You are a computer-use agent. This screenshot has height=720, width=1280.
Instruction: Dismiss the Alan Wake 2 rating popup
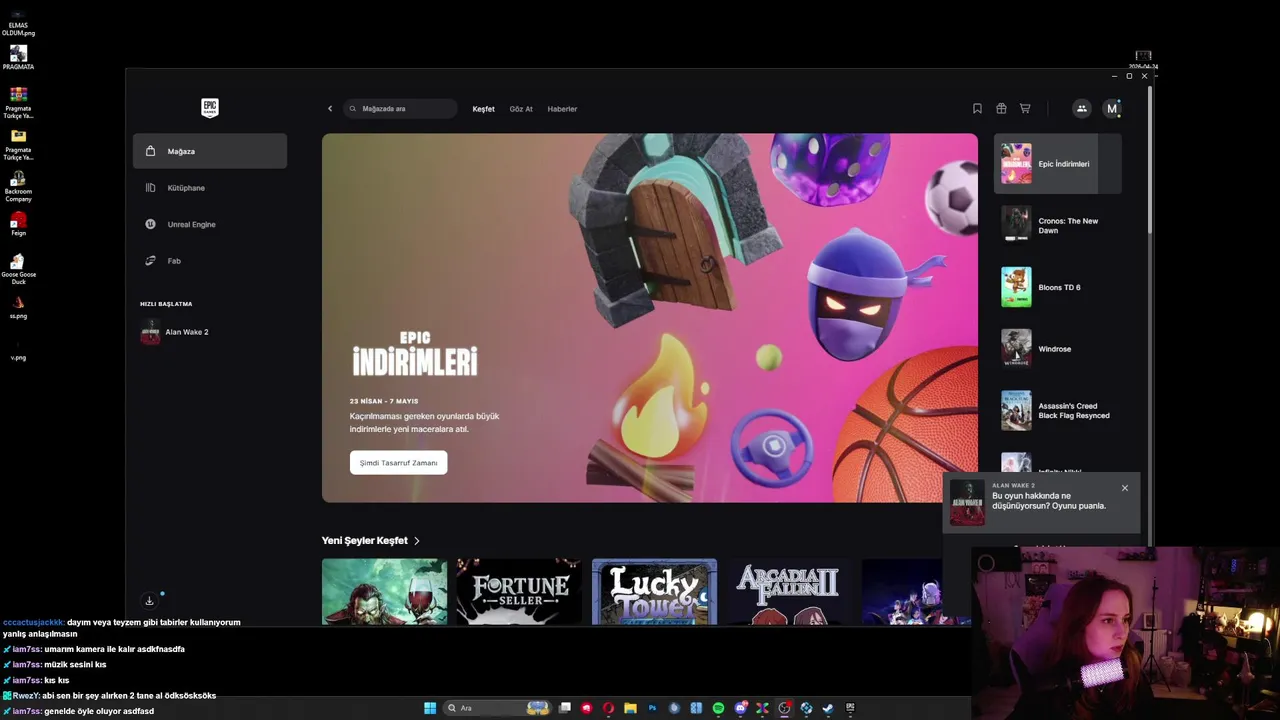point(1124,488)
